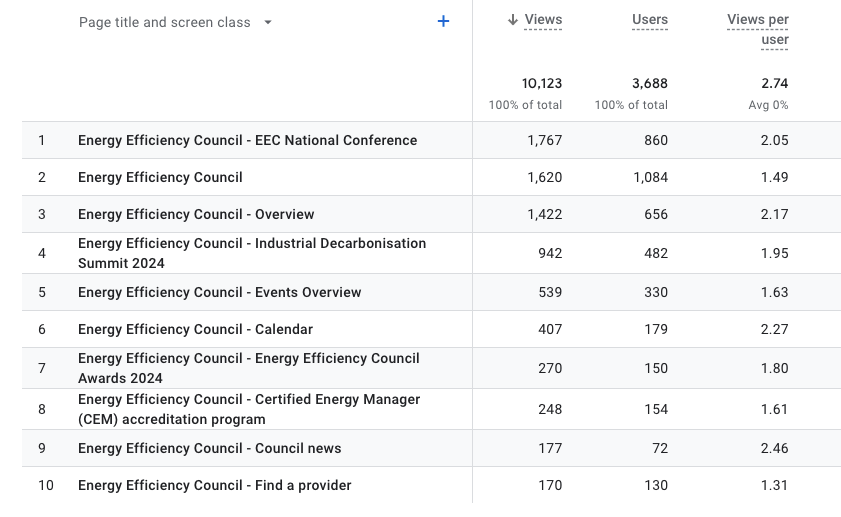Select the Find a provider row

coord(214,485)
